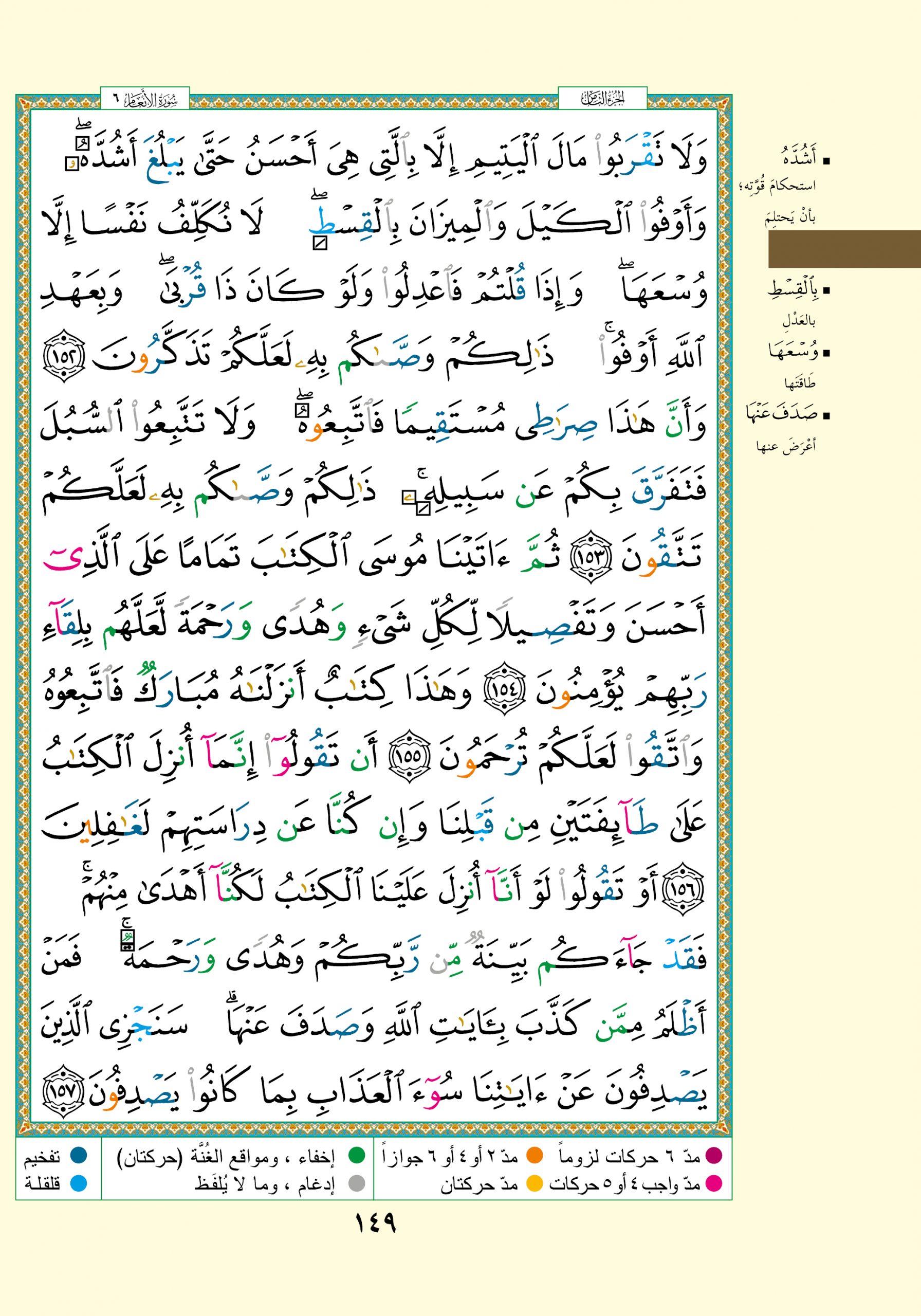
Task: Click the brown bookmark bar in margin
Action: 843,249
